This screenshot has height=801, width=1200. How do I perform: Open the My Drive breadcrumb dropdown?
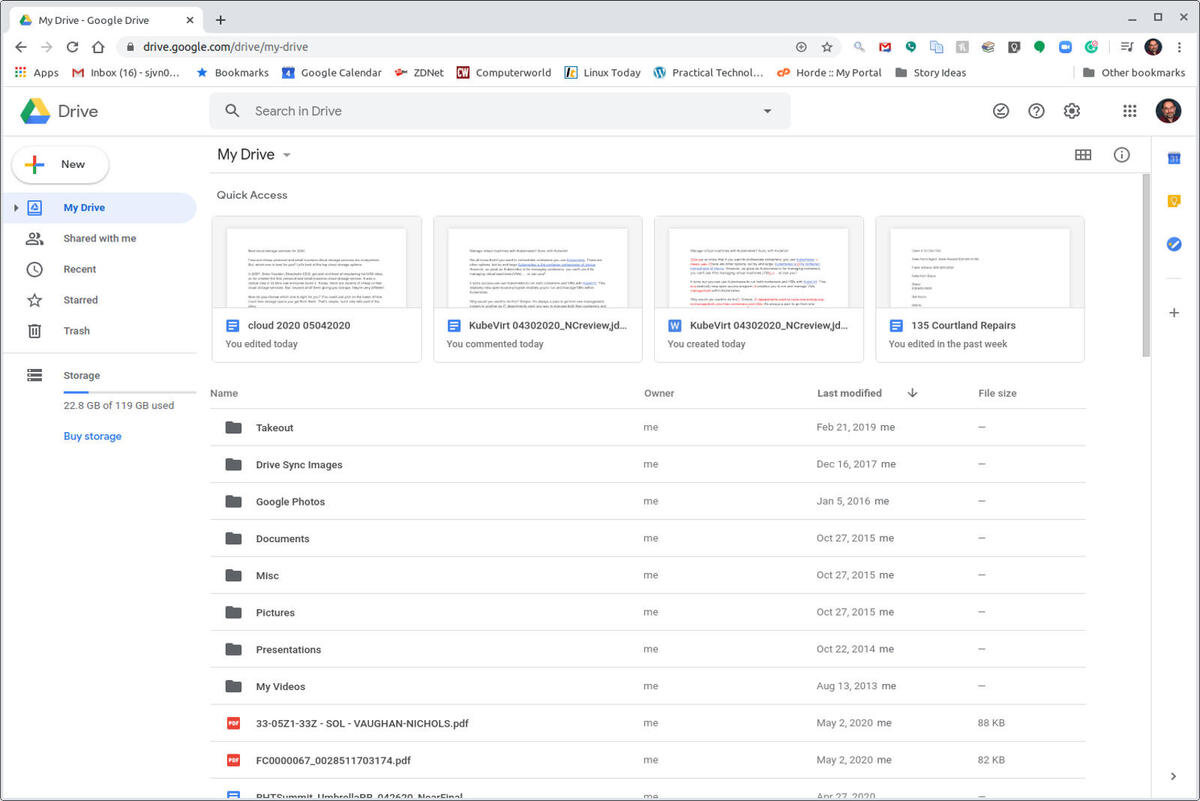click(x=287, y=155)
